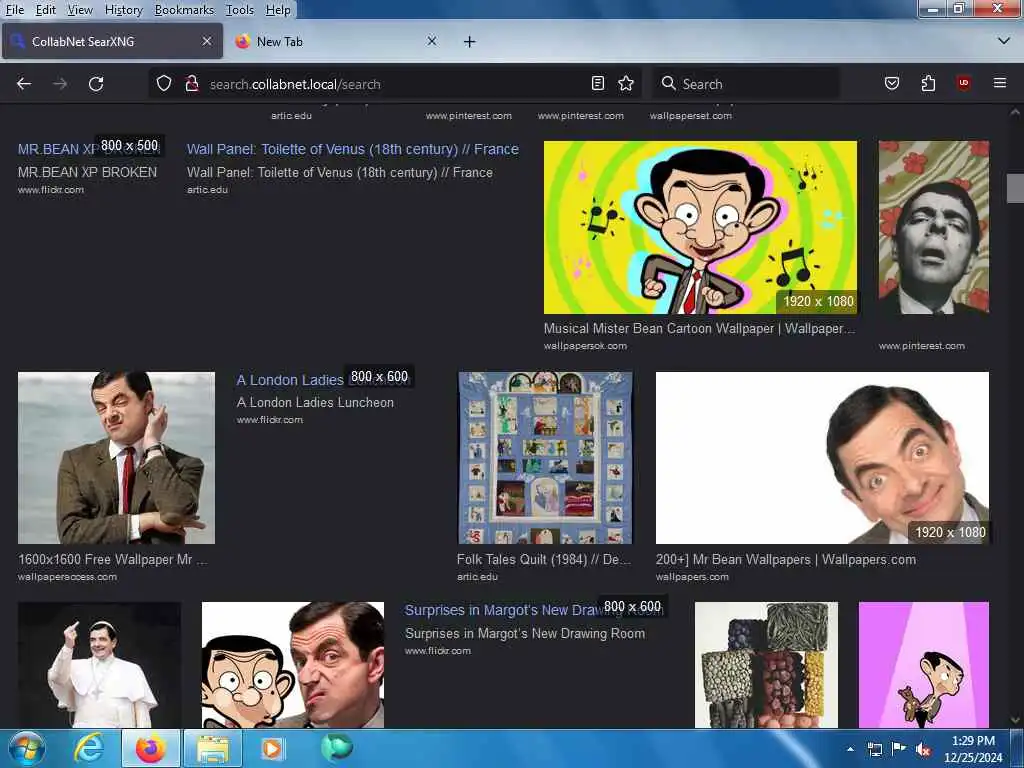Open the extensions puzzle icon
Viewport: 1024px width, 768px height.
pos(928,84)
